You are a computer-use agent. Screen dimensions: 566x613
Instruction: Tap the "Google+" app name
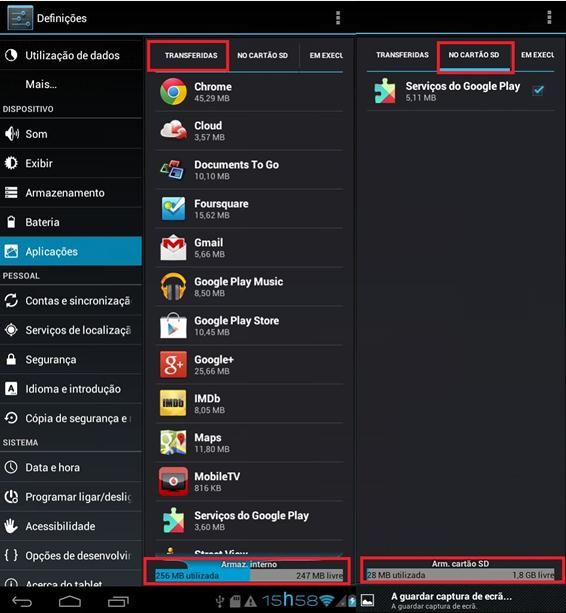(214, 359)
